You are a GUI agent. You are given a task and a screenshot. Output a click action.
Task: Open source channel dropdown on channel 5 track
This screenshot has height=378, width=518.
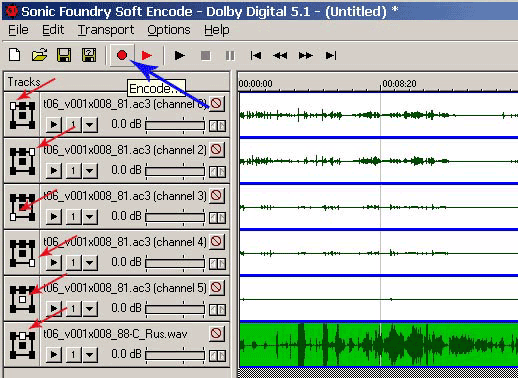[x=90, y=309]
